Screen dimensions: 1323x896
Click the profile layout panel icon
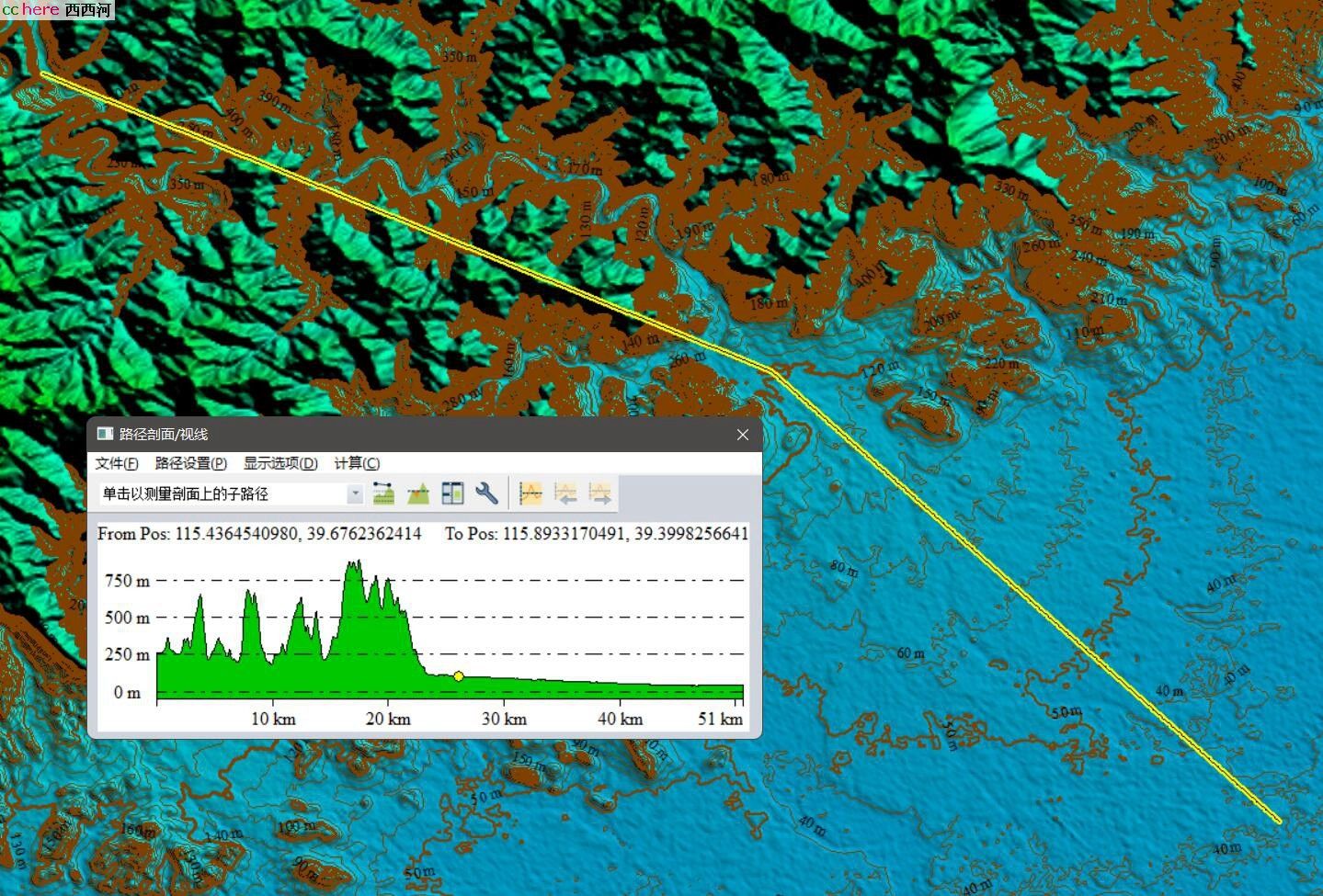click(452, 493)
